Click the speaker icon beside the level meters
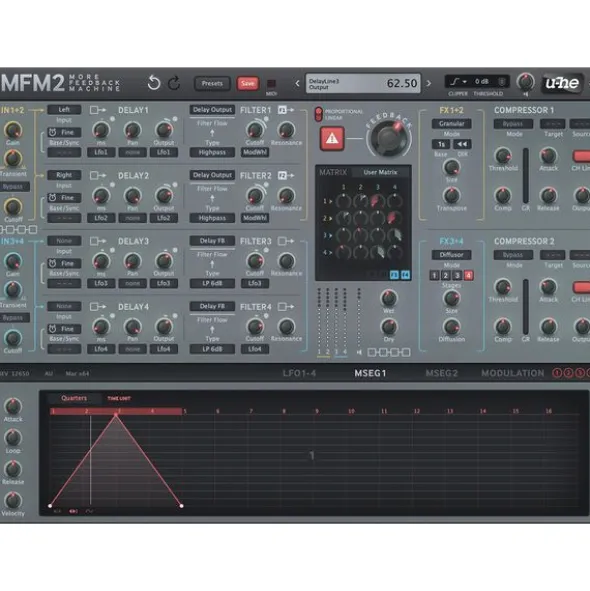This screenshot has height=591, width=590. [x=359, y=352]
